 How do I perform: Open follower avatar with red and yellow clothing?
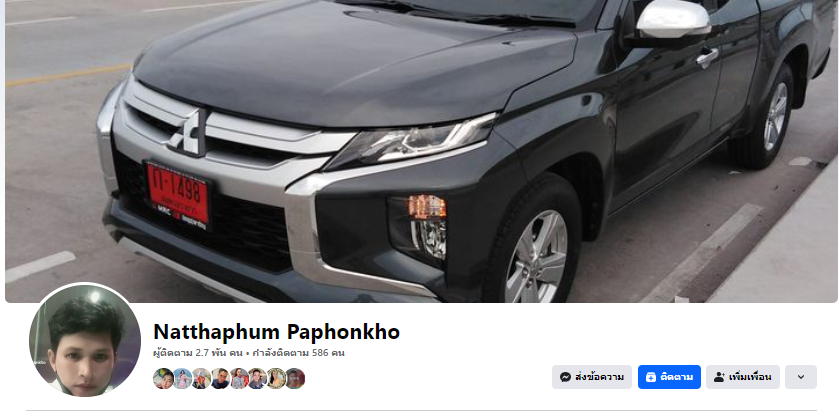pos(201,378)
